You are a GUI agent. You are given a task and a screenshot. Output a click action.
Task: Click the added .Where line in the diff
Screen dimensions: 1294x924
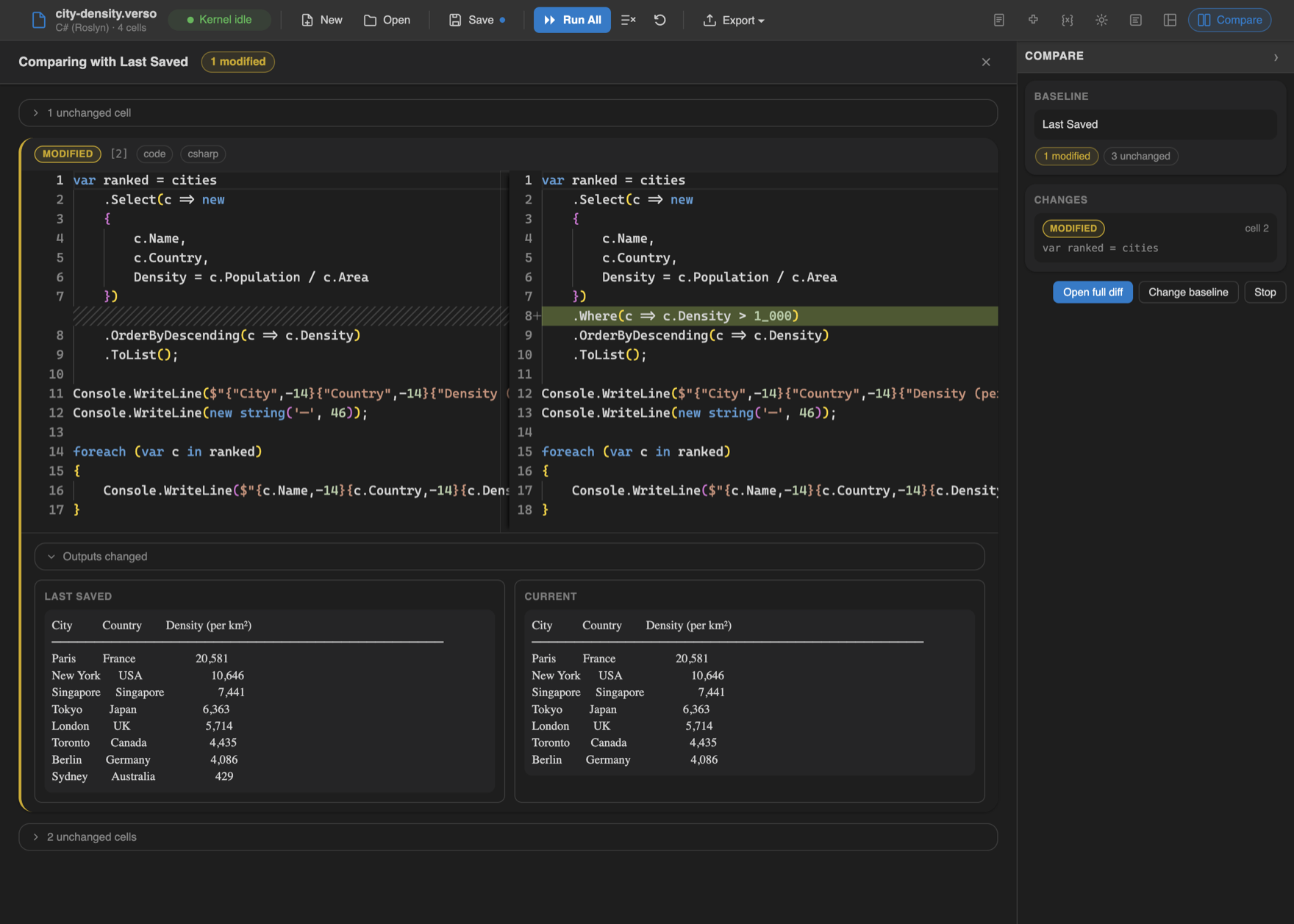770,316
